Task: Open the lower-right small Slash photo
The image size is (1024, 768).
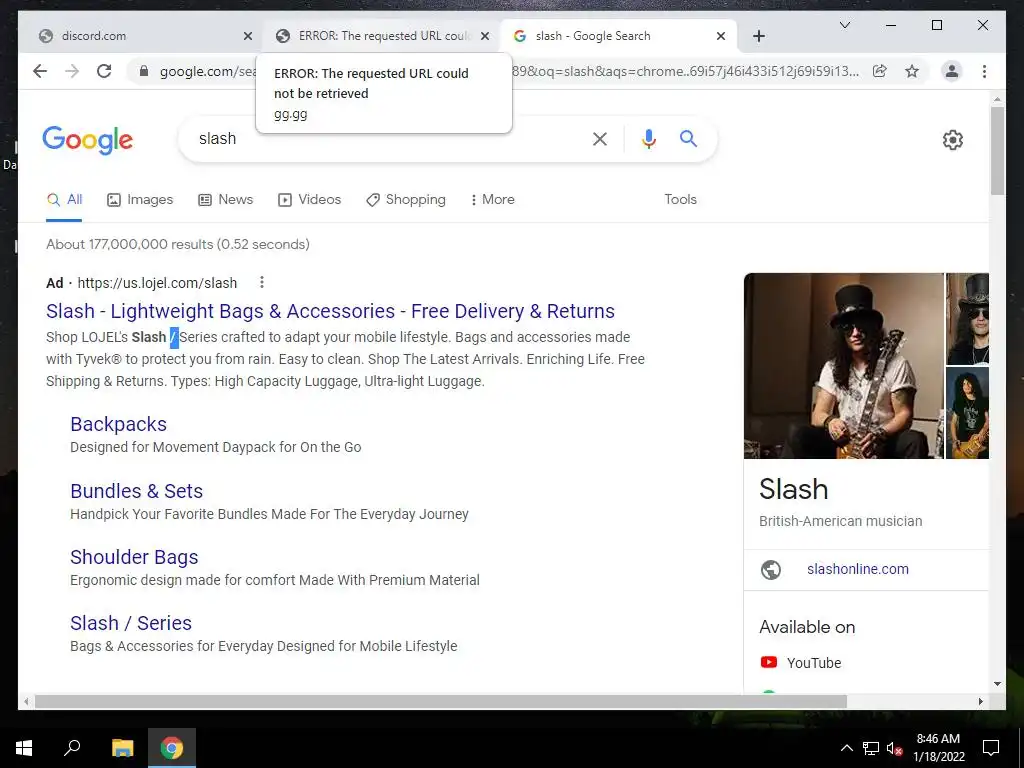Action: click(x=967, y=413)
